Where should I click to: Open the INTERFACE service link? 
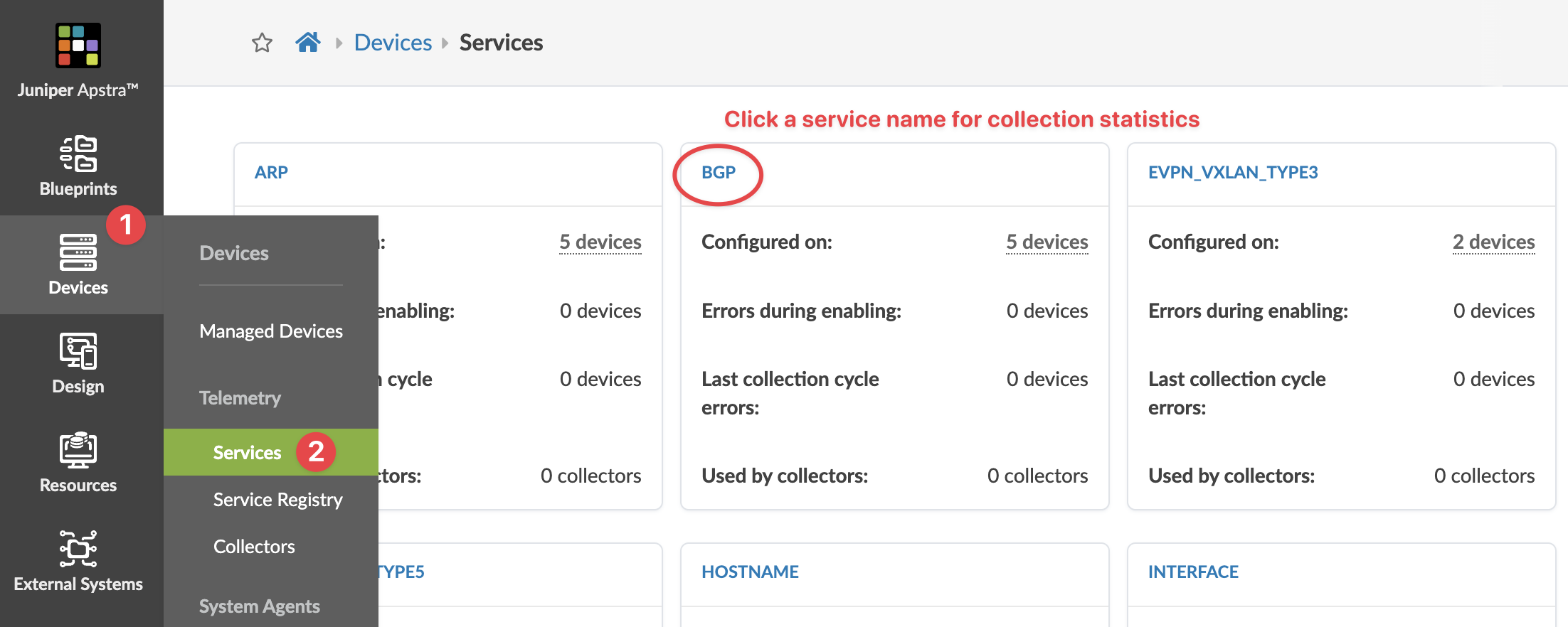[x=1193, y=572]
